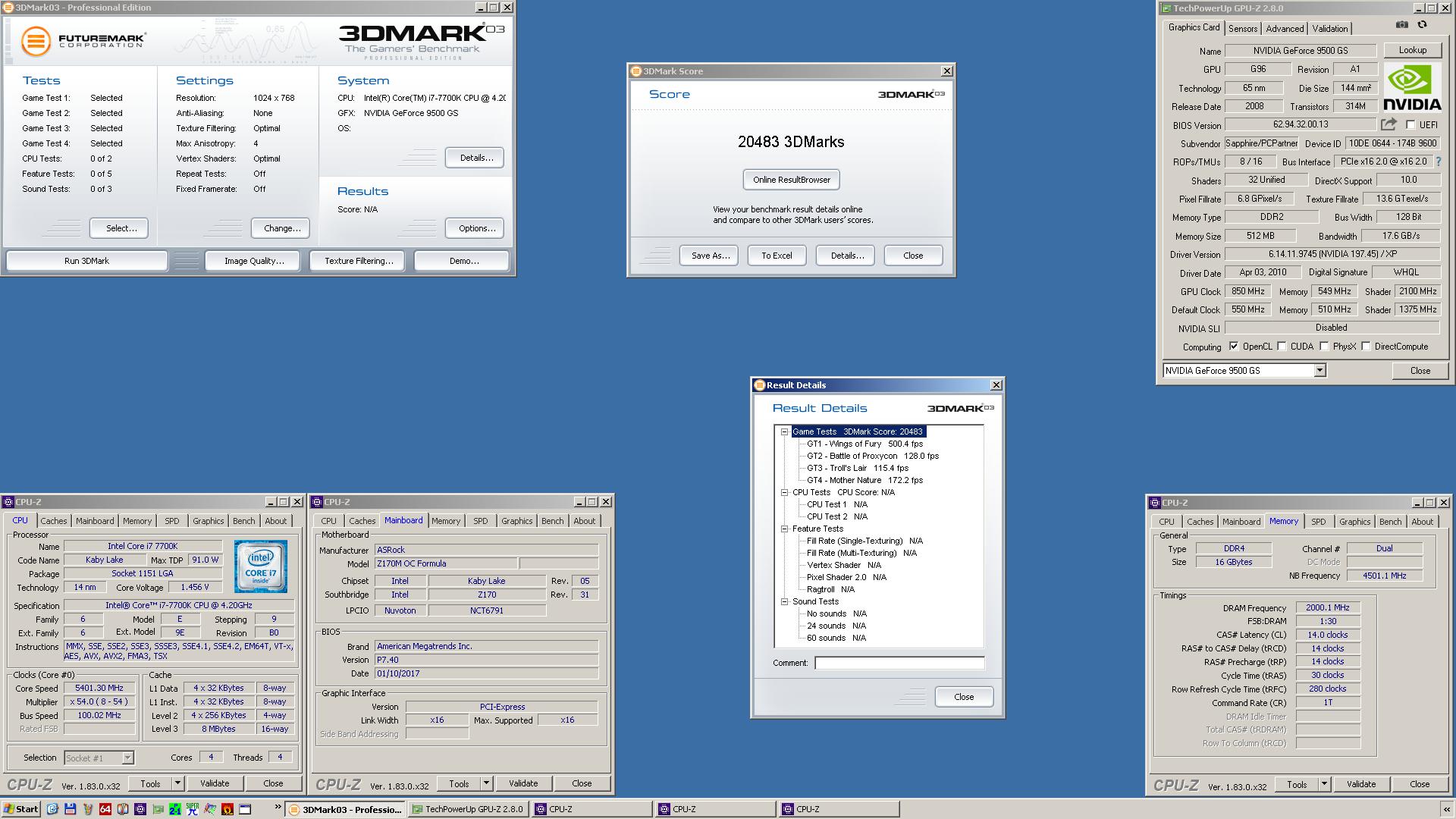
Task: Click Texture Filtering button in 3DMark03
Action: tap(359, 261)
